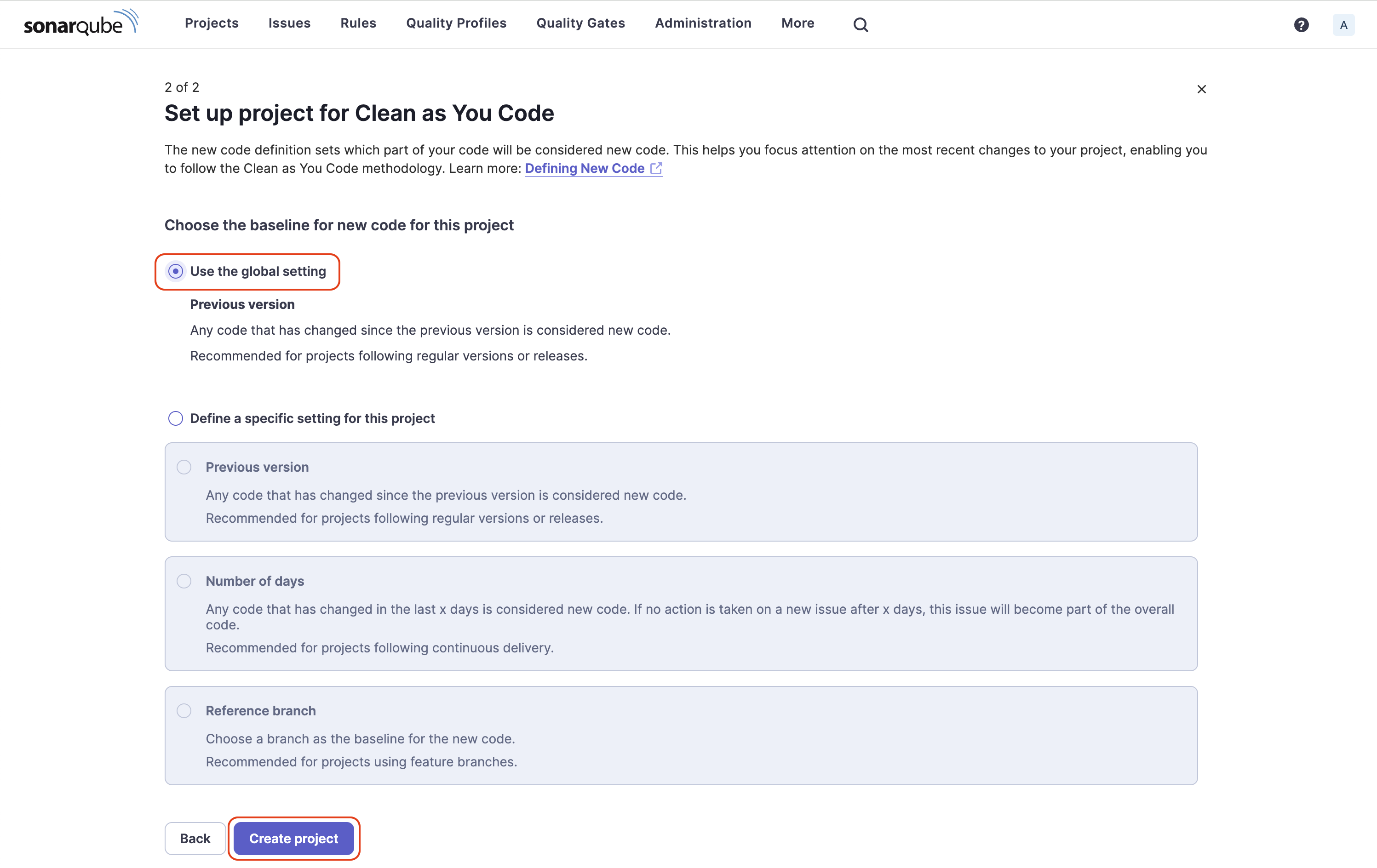Open the Administration section
The width and height of the screenshot is (1377, 868).
point(703,23)
